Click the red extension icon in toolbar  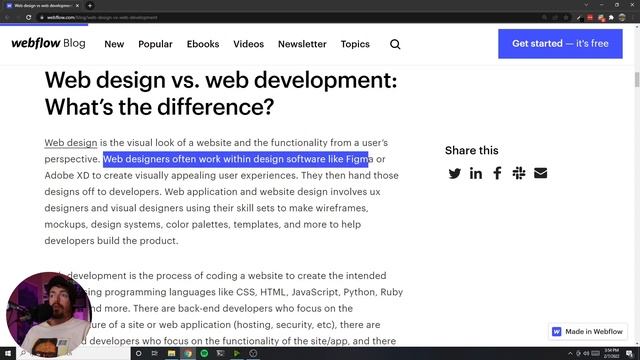pyautogui.click(x=590, y=18)
